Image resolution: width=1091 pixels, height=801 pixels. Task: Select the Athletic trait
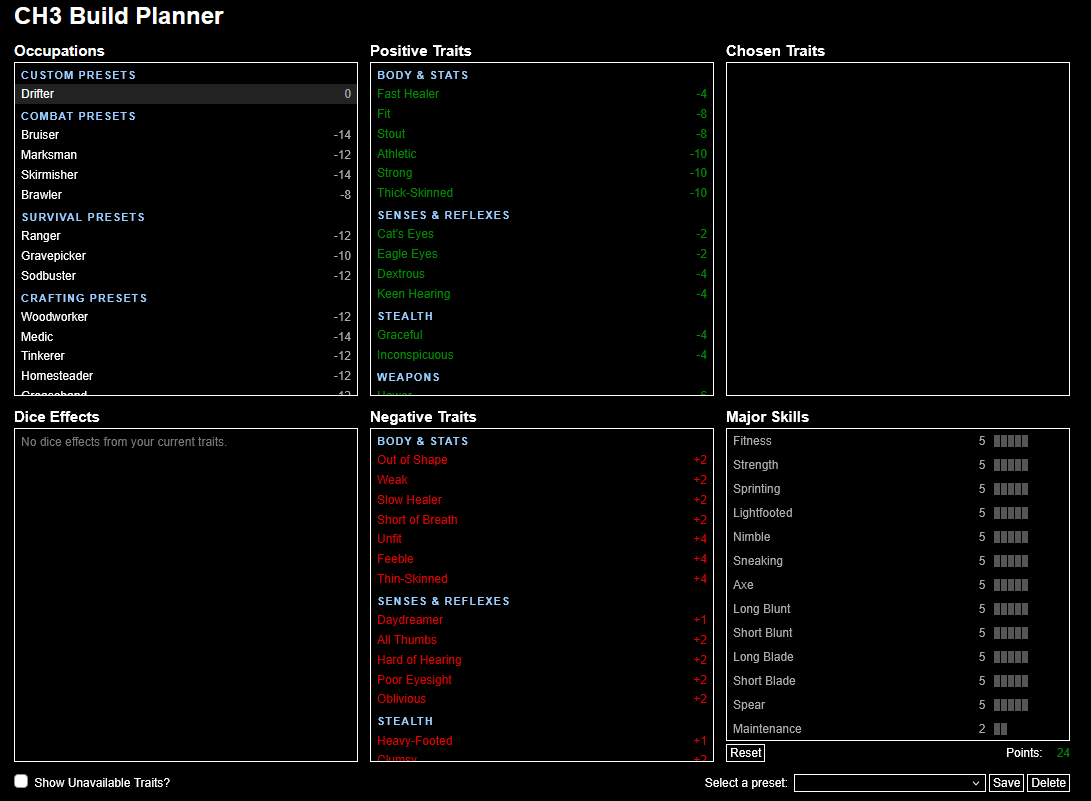(542, 154)
